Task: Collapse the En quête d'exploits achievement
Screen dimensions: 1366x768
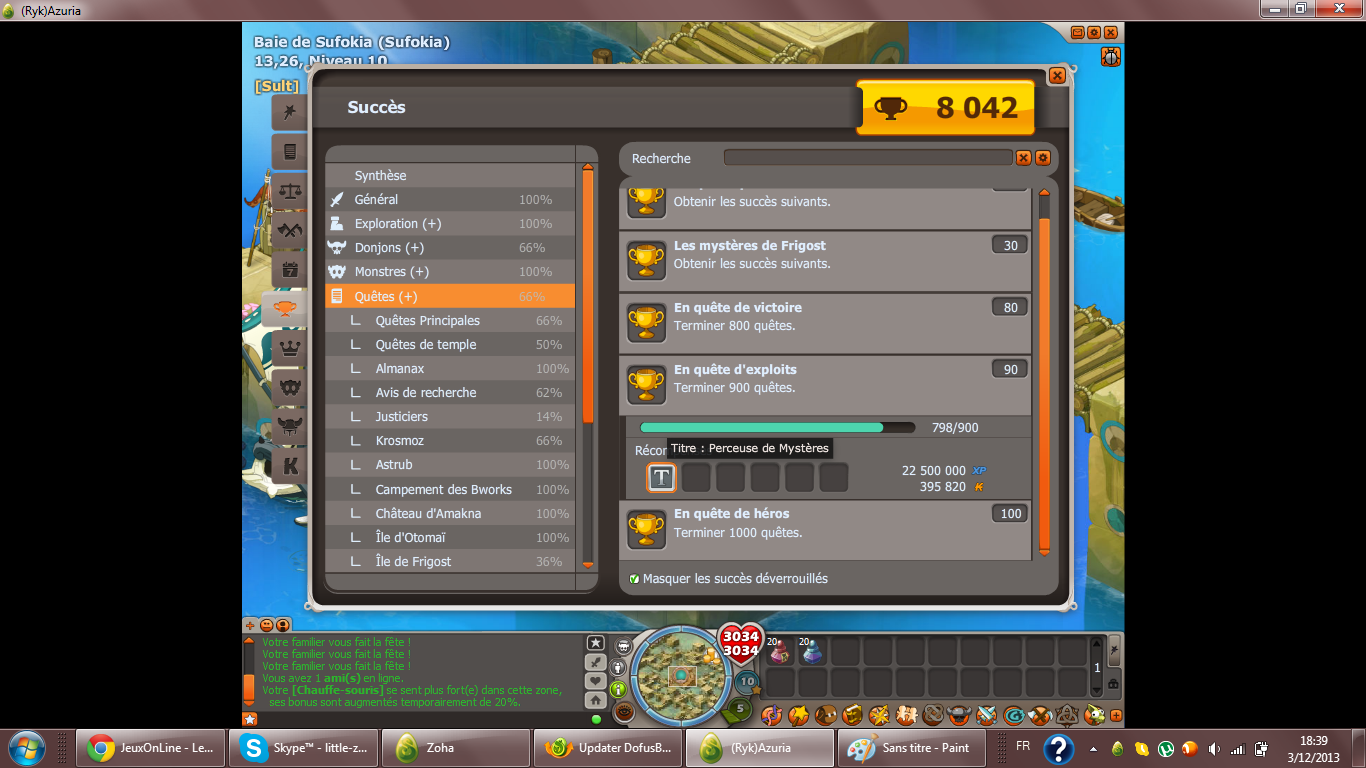Action: click(x=825, y=385)
